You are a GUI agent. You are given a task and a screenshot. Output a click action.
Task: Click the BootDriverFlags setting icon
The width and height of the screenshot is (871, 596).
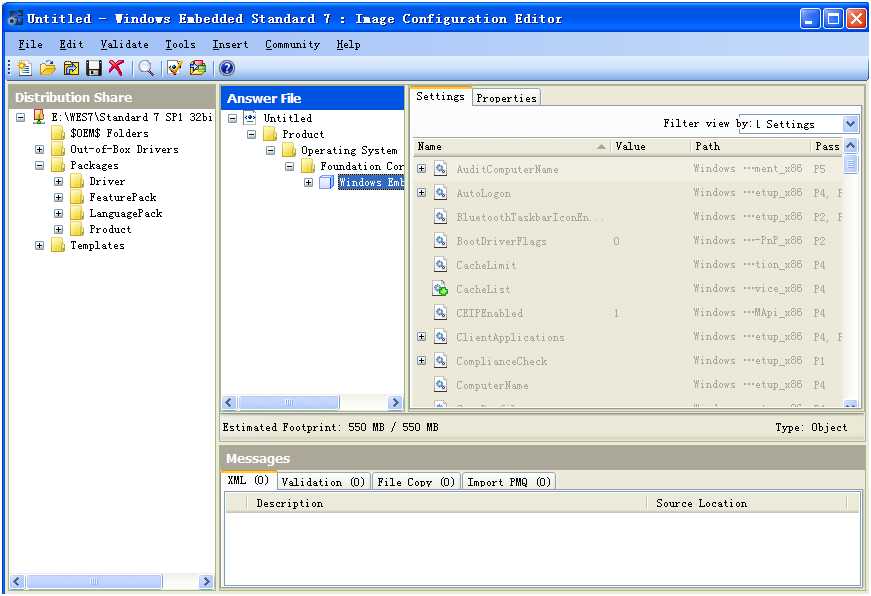click(440, 241)
